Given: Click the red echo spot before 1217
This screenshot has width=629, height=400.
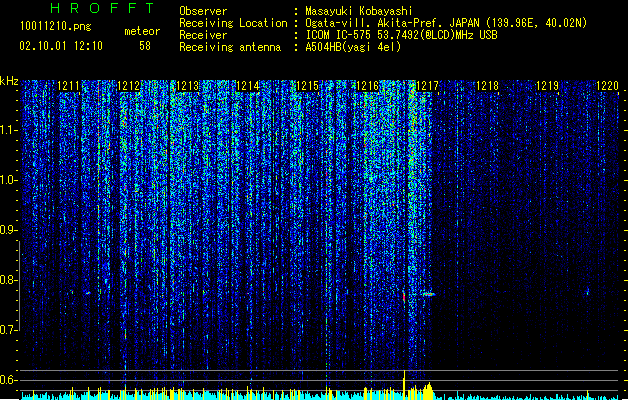Looking at the screenshot, I should click(x=404, y=297).
